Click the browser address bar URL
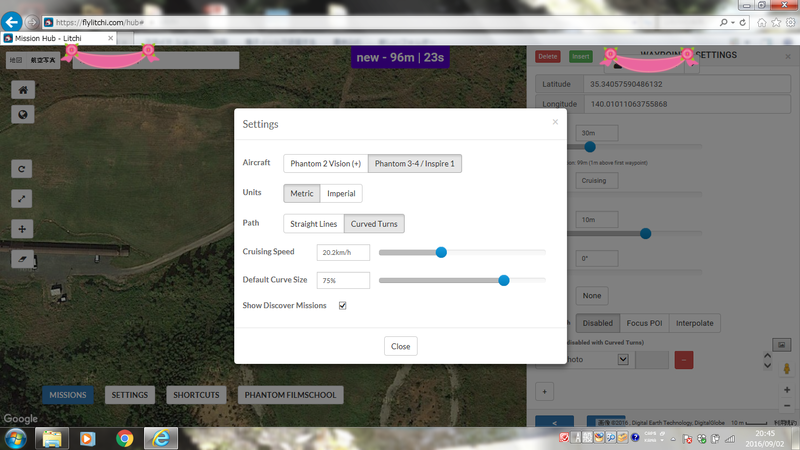Viewport: 800px width, 450px height. (x=100, y=22)
